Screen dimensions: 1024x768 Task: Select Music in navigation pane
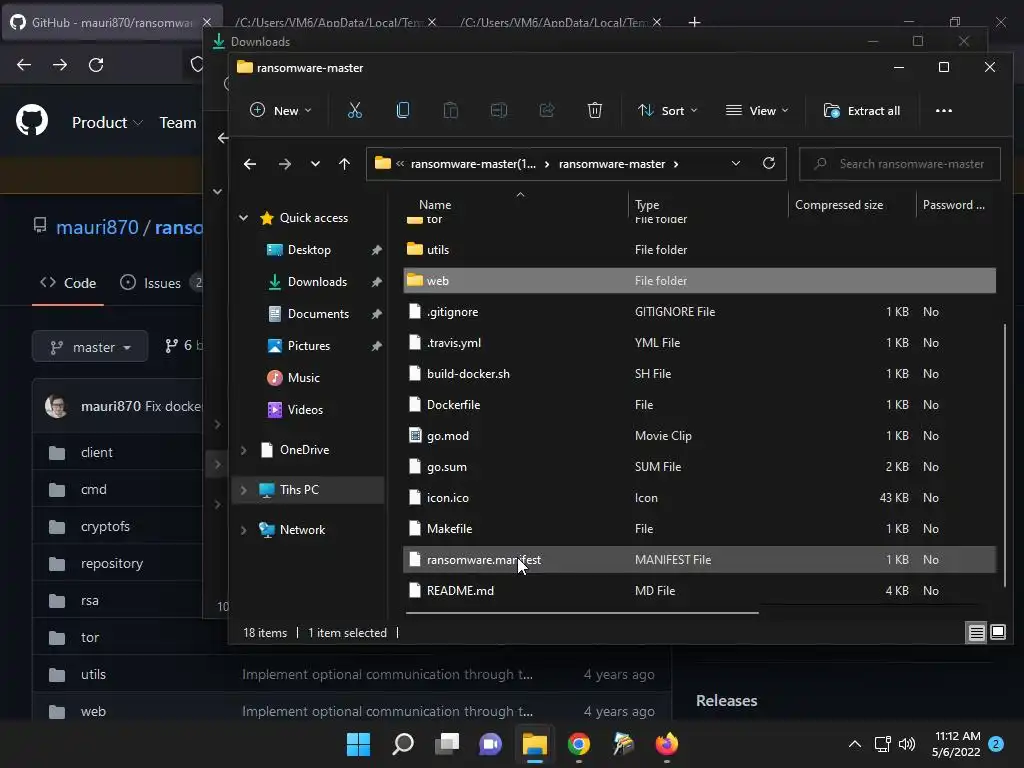tap(304, 377)
